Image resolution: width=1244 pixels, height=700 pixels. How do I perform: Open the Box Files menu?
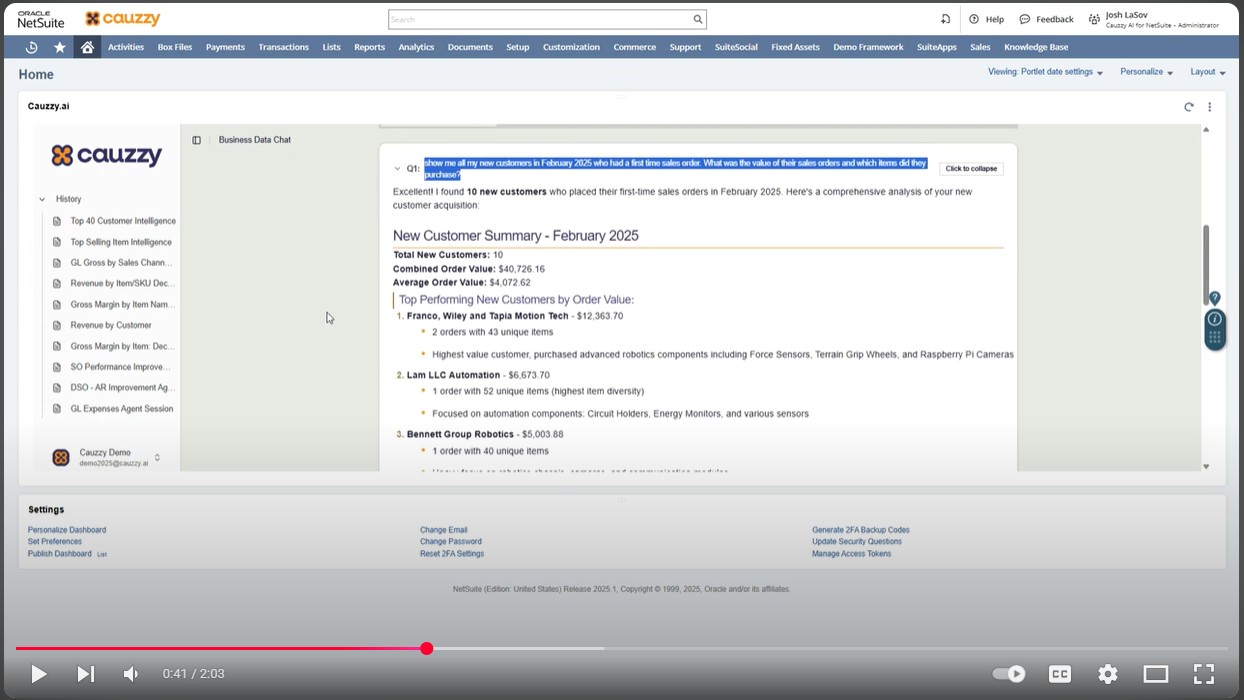175,47
